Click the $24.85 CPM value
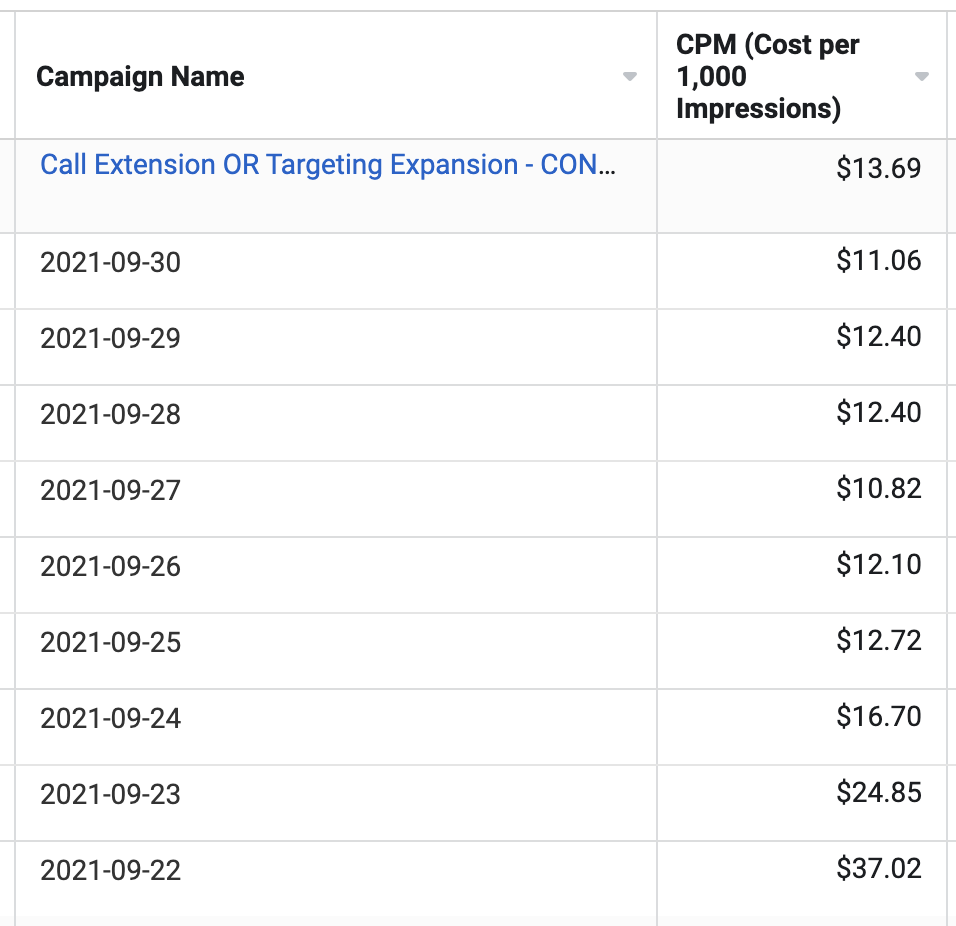Screen dimensions: 956x926 (x=878, y=793)
